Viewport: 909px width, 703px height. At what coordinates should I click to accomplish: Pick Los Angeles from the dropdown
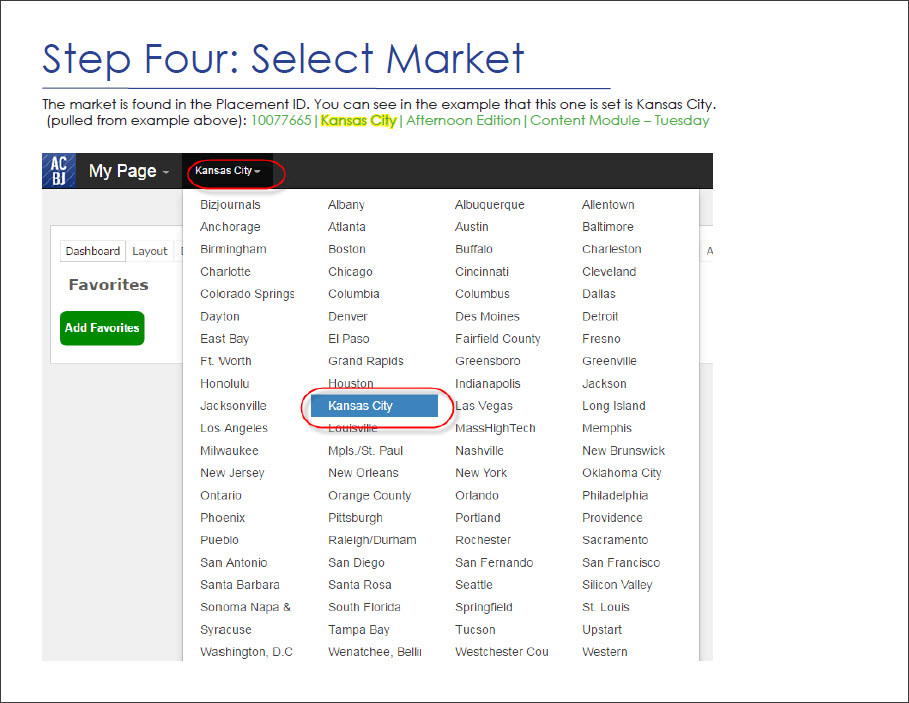pyautogui.click(x=234, y=428)
